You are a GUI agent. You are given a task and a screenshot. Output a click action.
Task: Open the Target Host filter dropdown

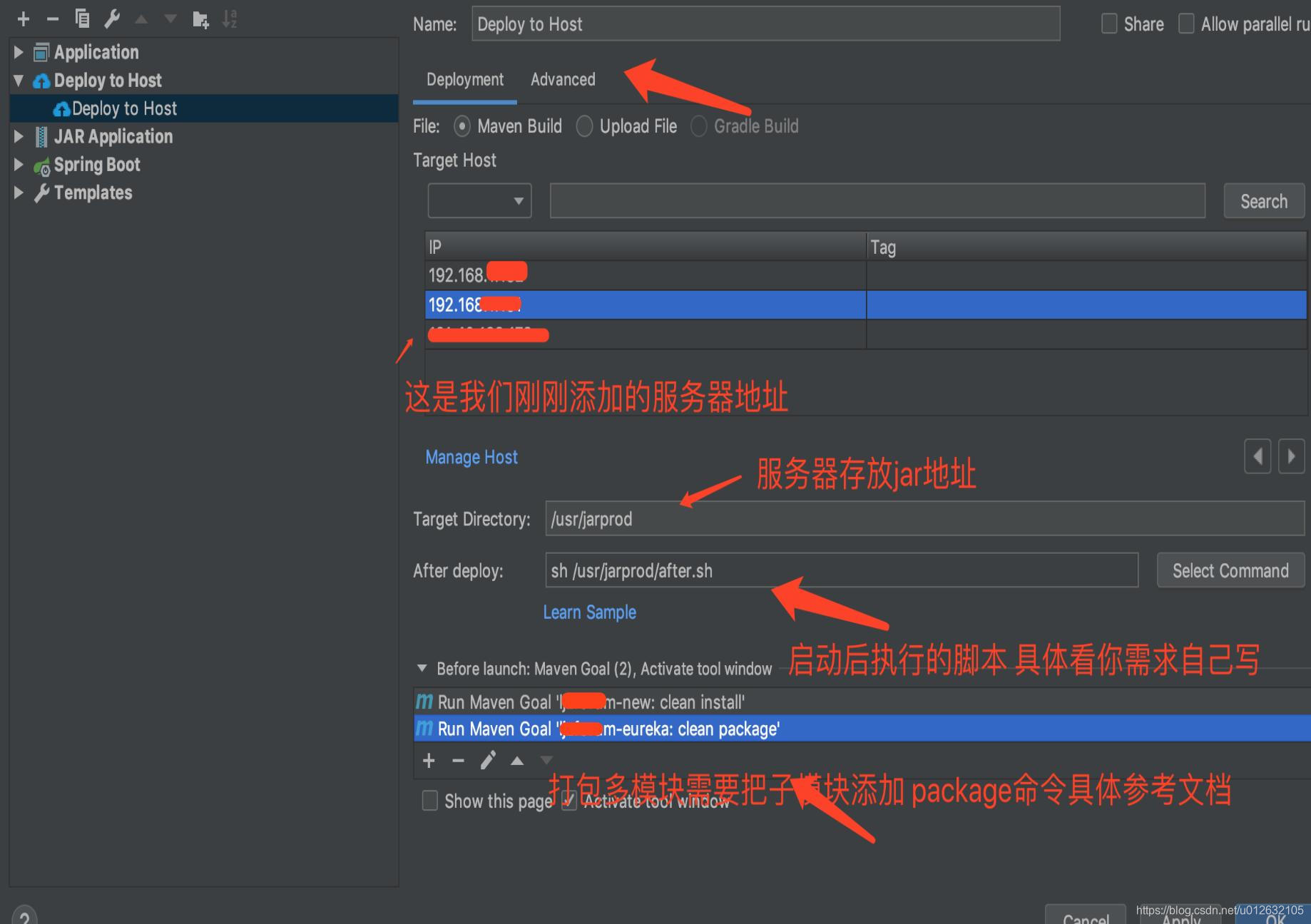tap(479, 201)
